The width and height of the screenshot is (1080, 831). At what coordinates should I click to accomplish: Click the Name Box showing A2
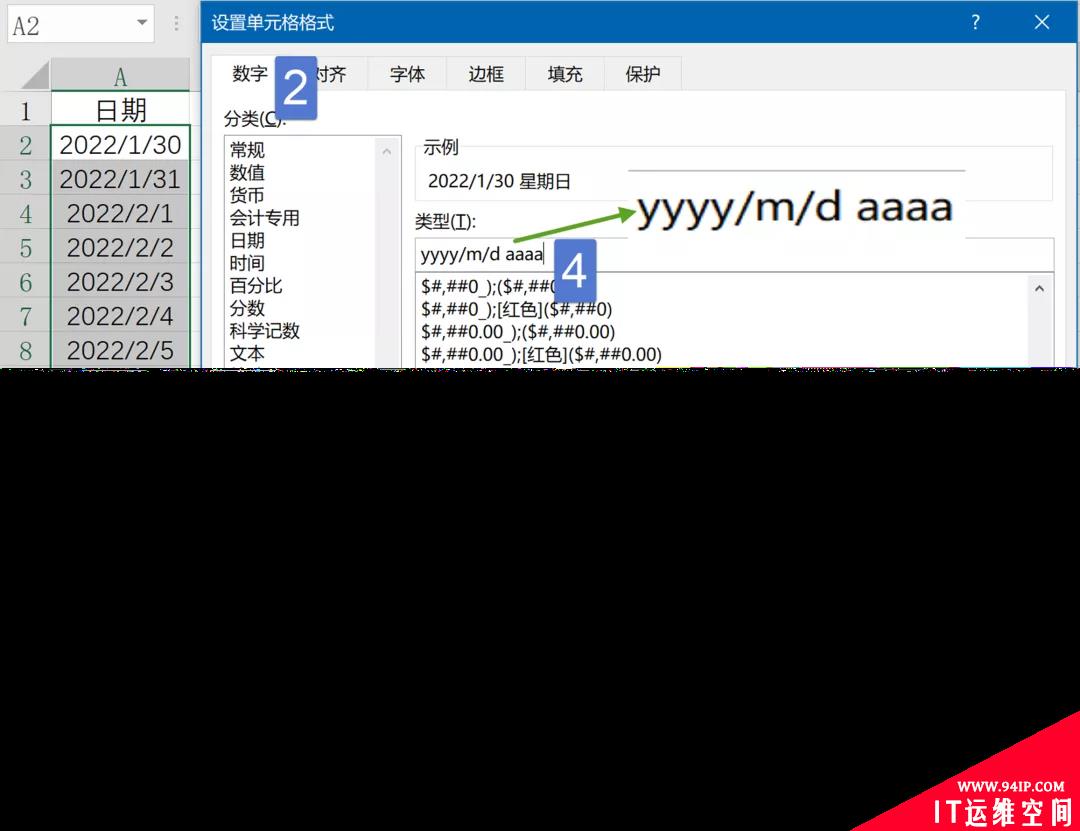click(81, 25)
